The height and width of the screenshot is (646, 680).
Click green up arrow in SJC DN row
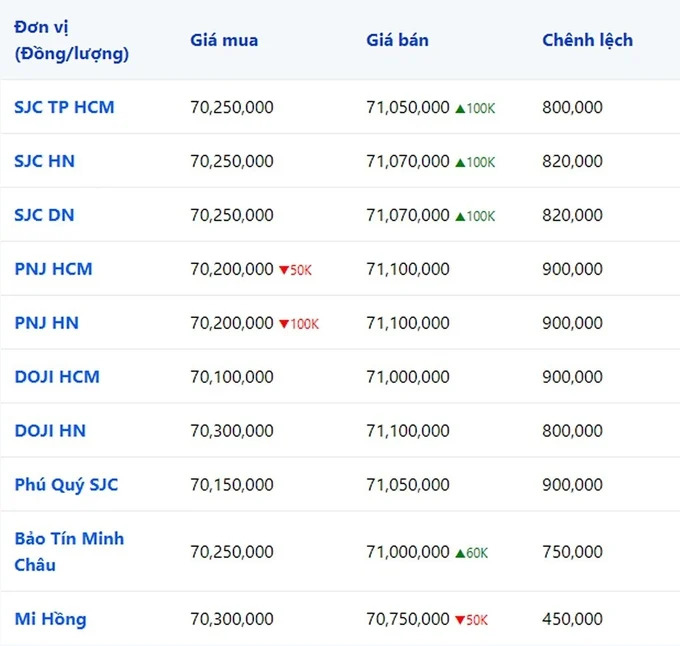[460, 216]
